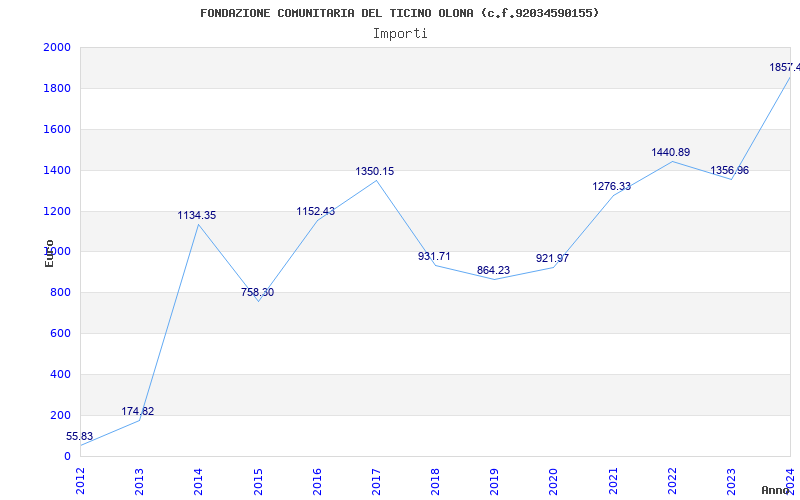The image size is (800, 500).
Task: Select the 200 y-axis tick label
Action: (x=60, y=415)
